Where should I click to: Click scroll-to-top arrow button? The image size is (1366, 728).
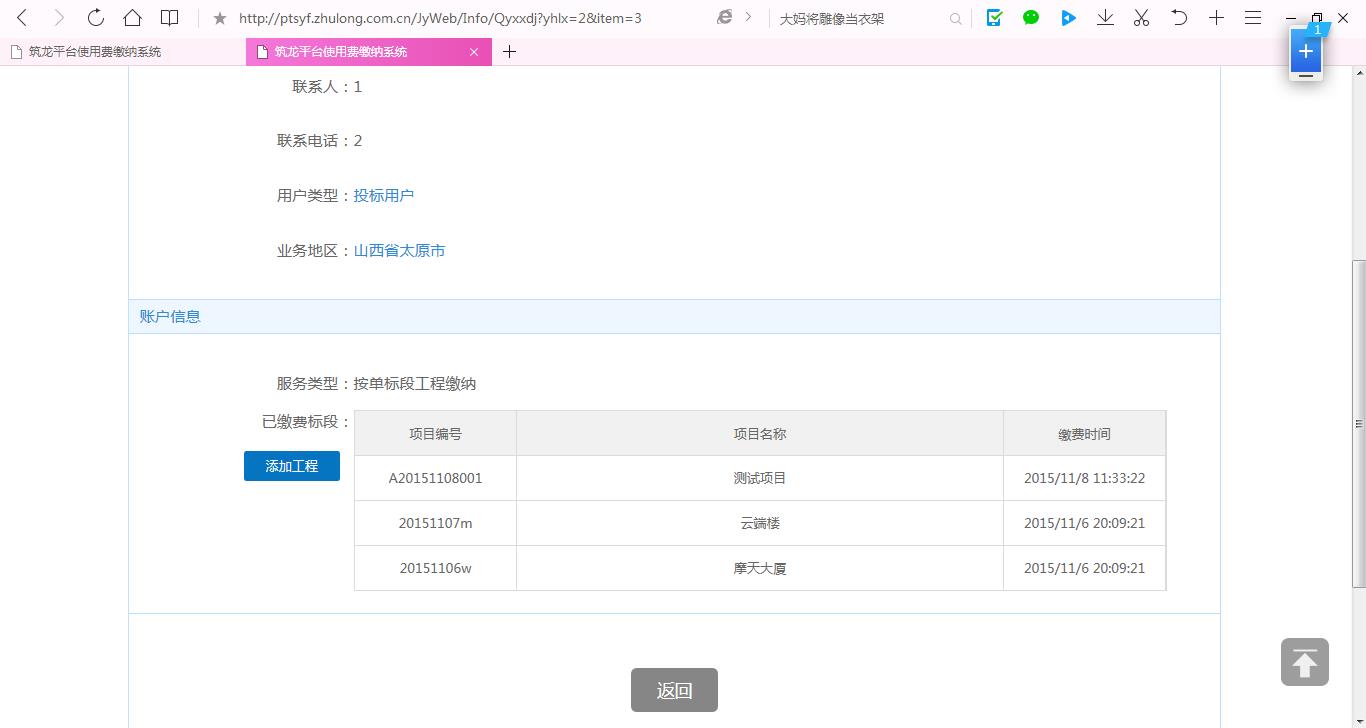click(x=1304, y=662)
